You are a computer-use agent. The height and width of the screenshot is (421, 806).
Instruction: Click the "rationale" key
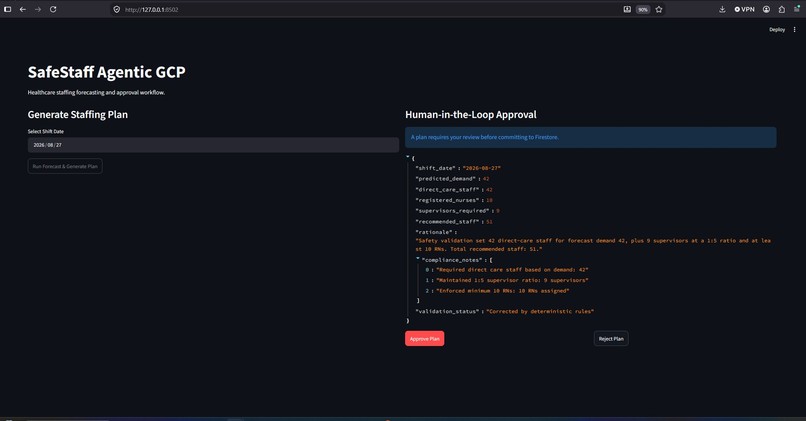(433, 232)
